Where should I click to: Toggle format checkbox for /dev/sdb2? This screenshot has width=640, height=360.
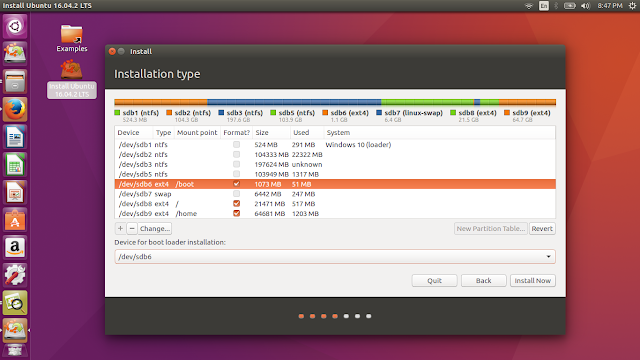pyautogui.click(x=236, y=154)
